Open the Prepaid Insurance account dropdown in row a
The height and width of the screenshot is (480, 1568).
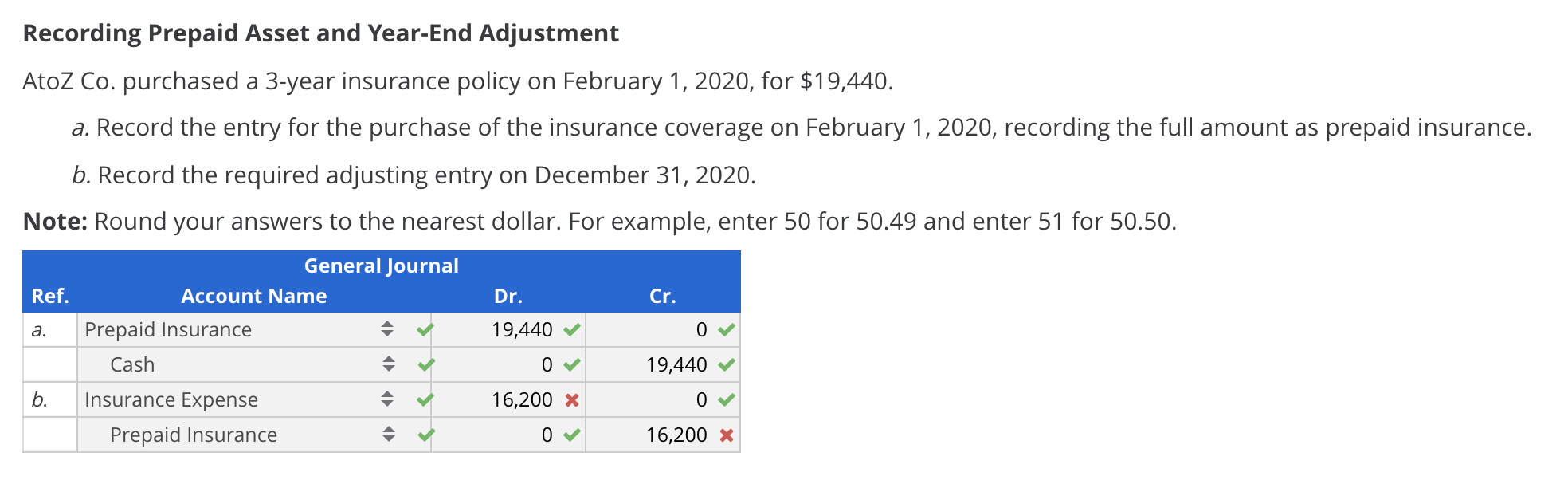pyautogui.click(x=388, y=329)
